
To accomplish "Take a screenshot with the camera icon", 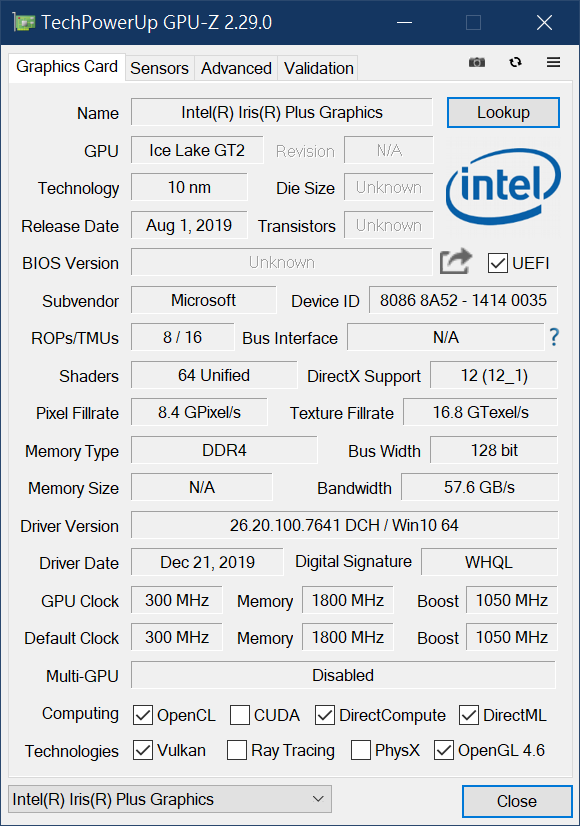I will 477,62.
